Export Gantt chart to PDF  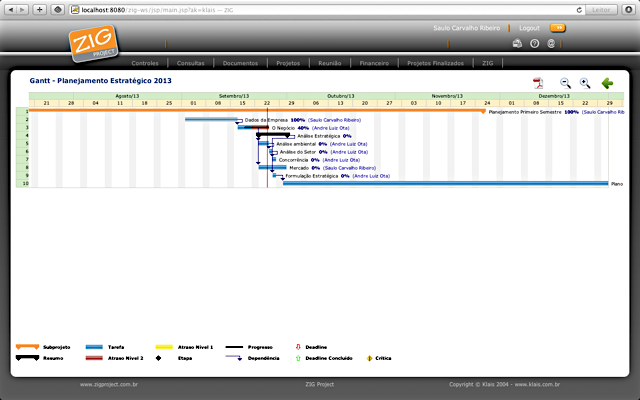click(x=538, y=83)
